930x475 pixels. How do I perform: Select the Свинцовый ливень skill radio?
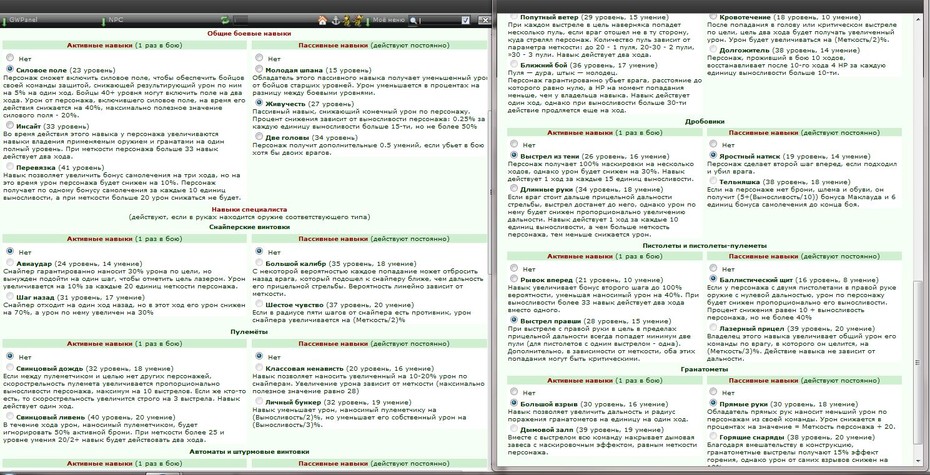[x=10, y=416]
